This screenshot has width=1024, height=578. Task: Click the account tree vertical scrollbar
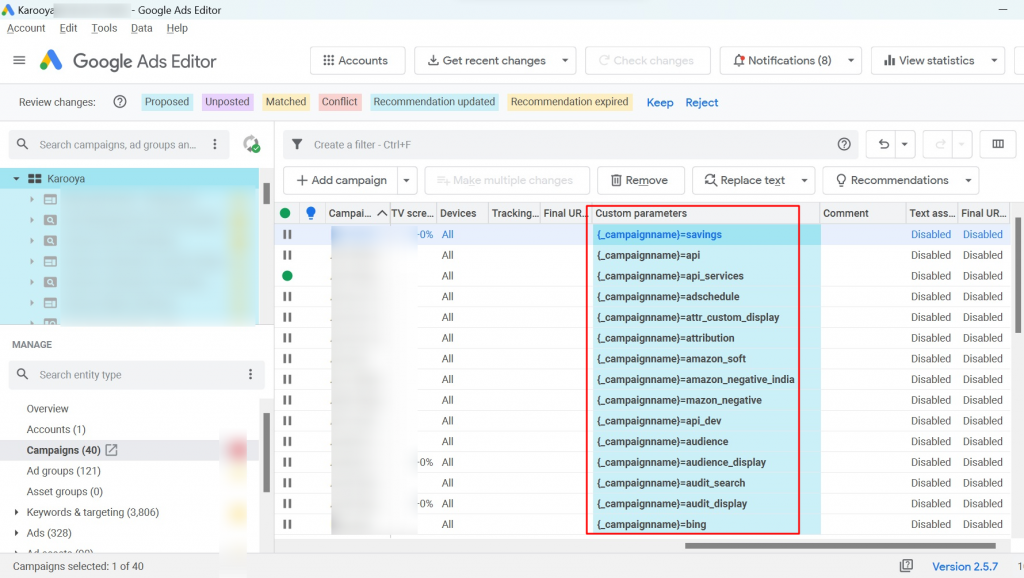tap(266, 193)
